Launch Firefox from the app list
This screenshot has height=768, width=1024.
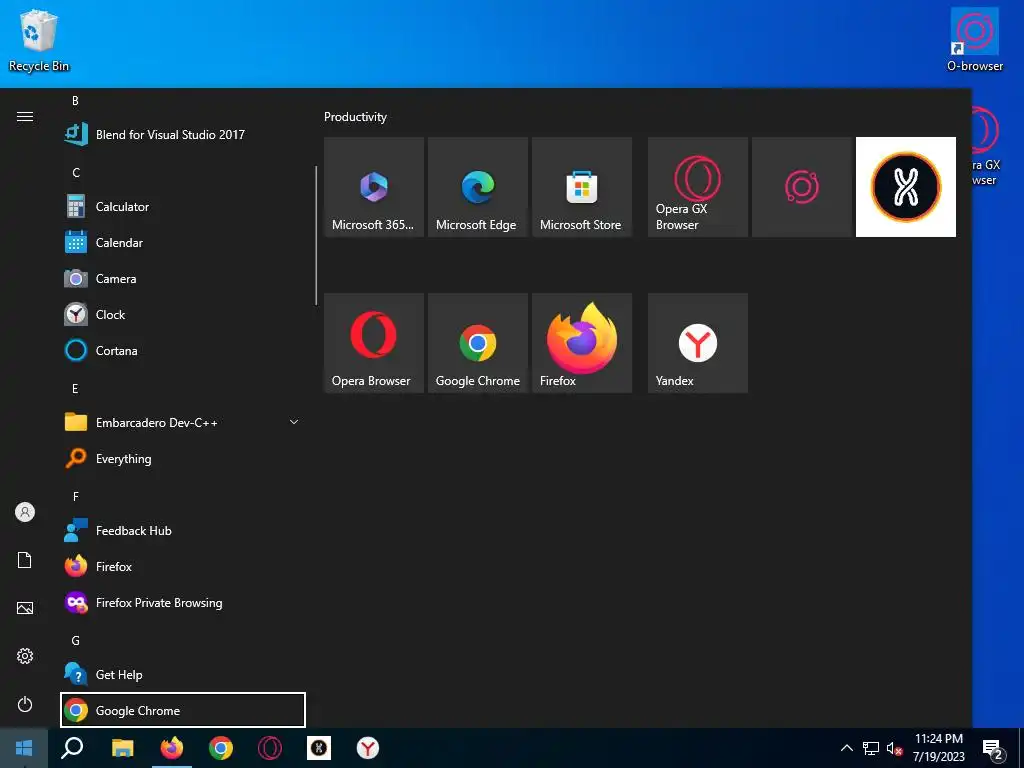click(183, 566)
